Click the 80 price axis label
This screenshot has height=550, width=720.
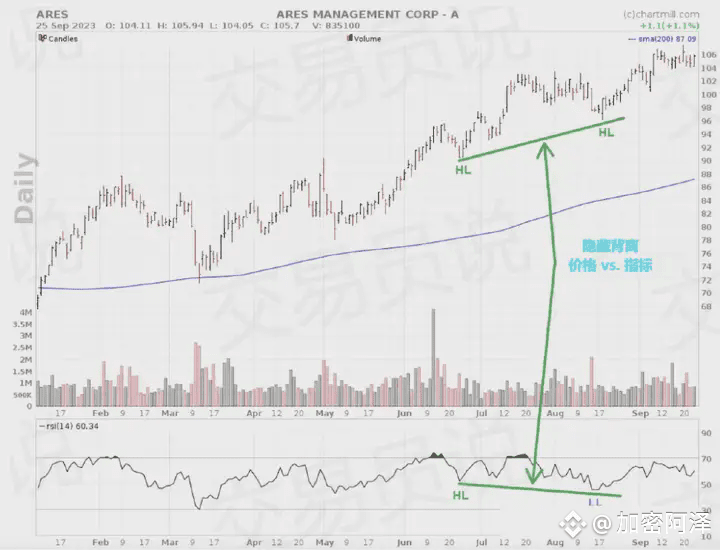point(706,227)
